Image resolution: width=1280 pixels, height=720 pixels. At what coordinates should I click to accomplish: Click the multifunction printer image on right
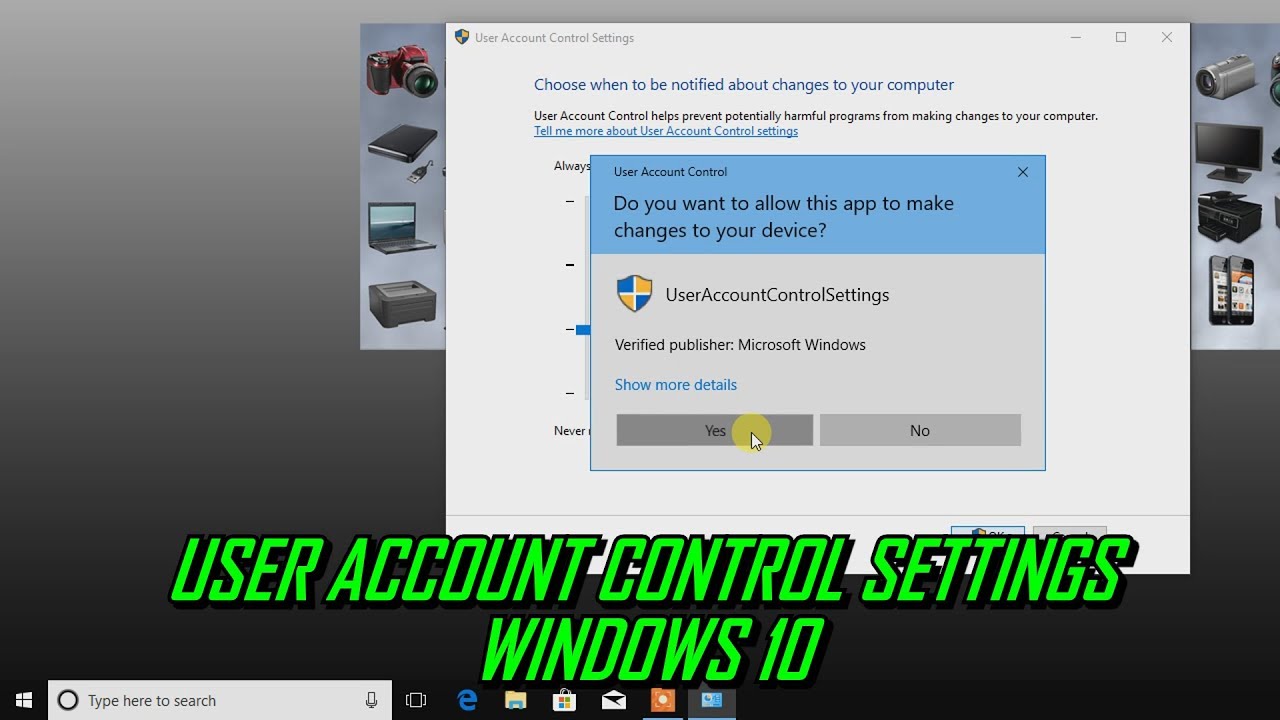pos(1230,216)
